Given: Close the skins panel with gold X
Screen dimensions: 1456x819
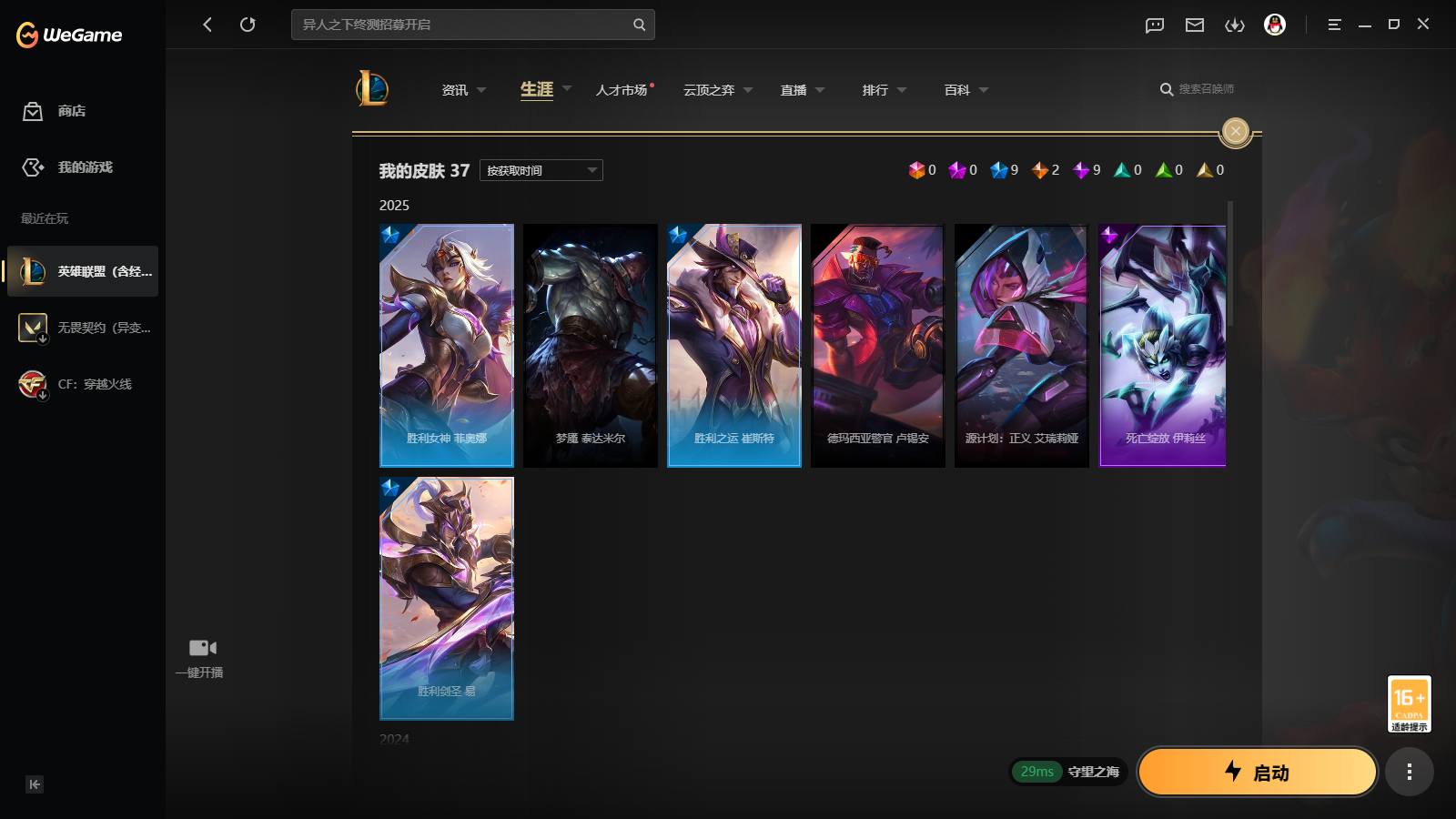Looking at the screenshot, I should (1235, 131).
